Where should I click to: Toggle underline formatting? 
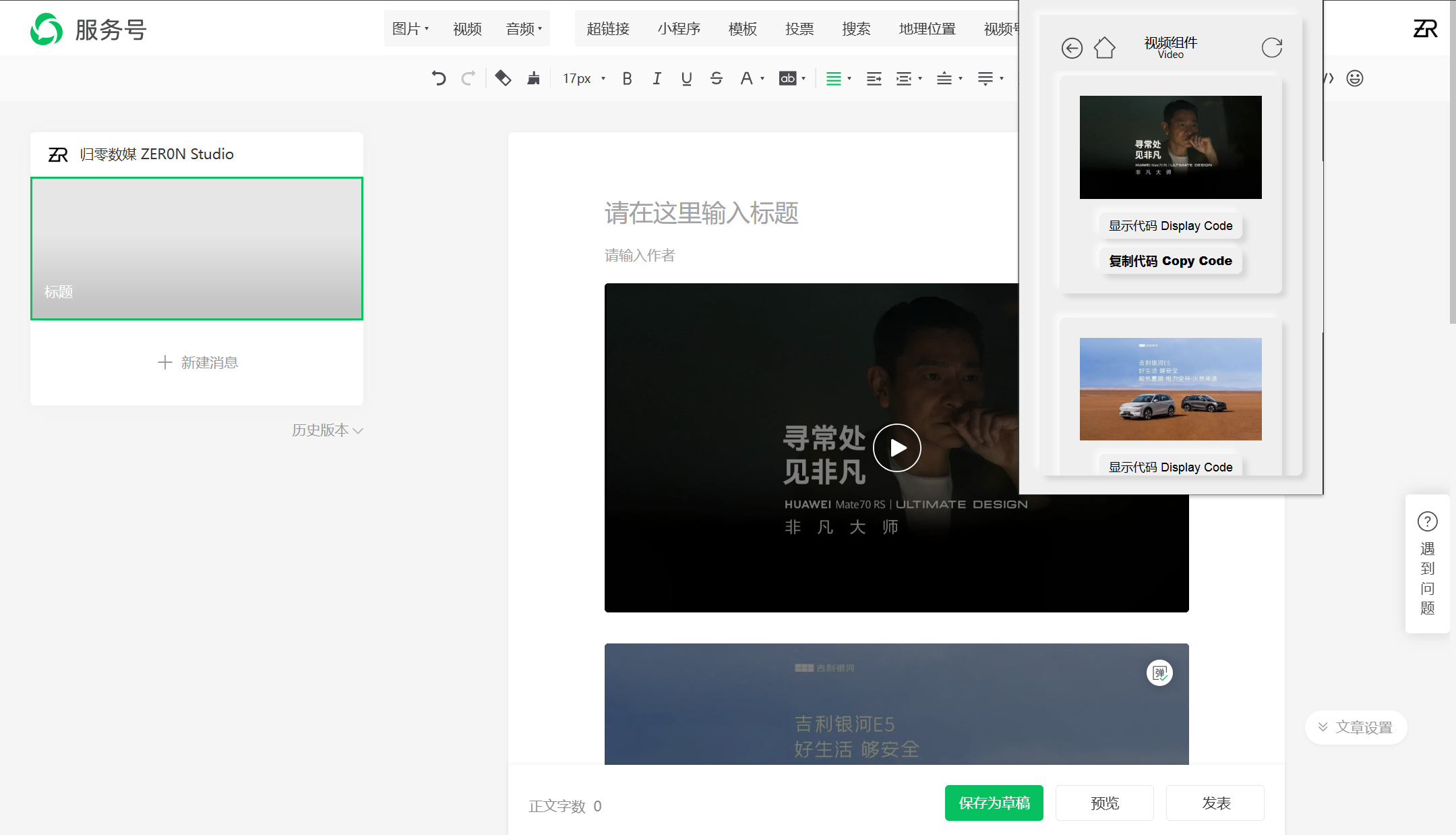pyautogui.click(x=687, y=79)
